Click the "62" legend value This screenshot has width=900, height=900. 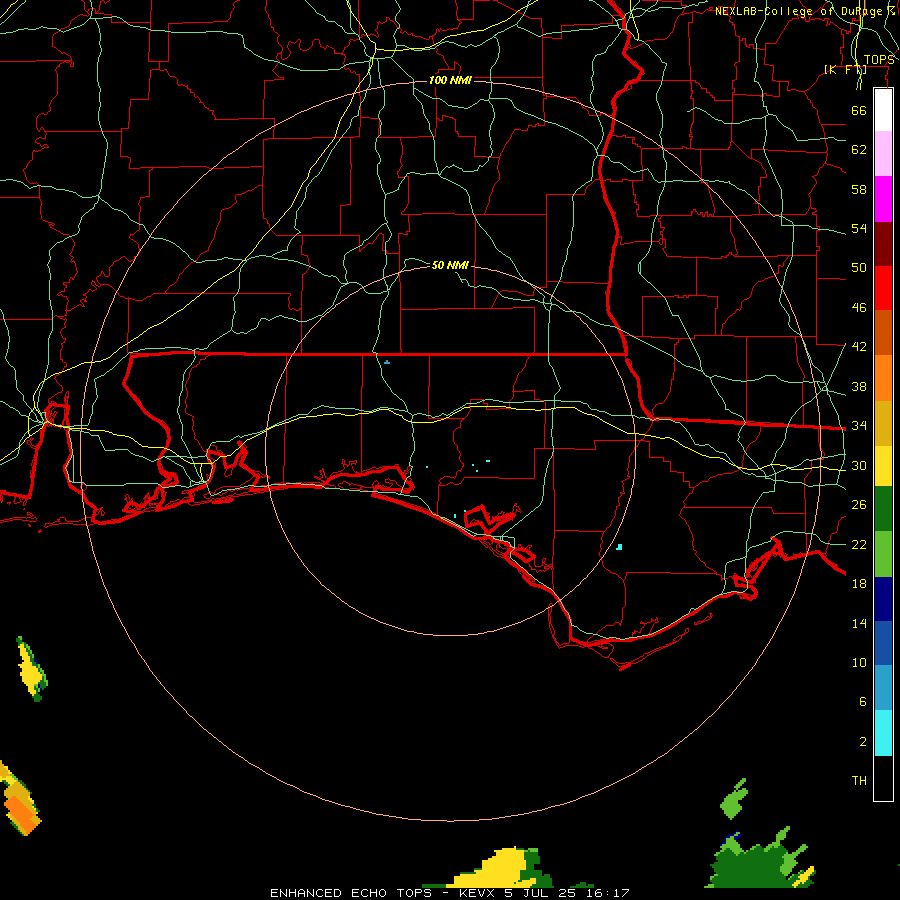859,150
